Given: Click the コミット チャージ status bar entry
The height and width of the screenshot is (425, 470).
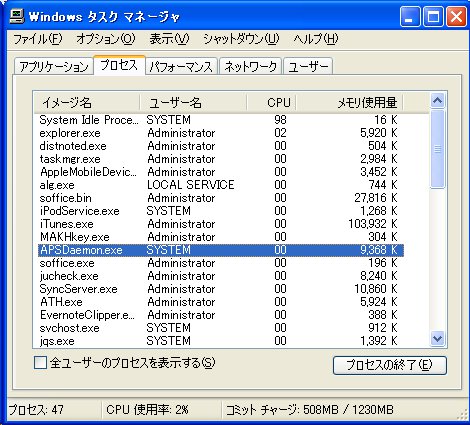Looking at the screenshot, I should point(310,410).
